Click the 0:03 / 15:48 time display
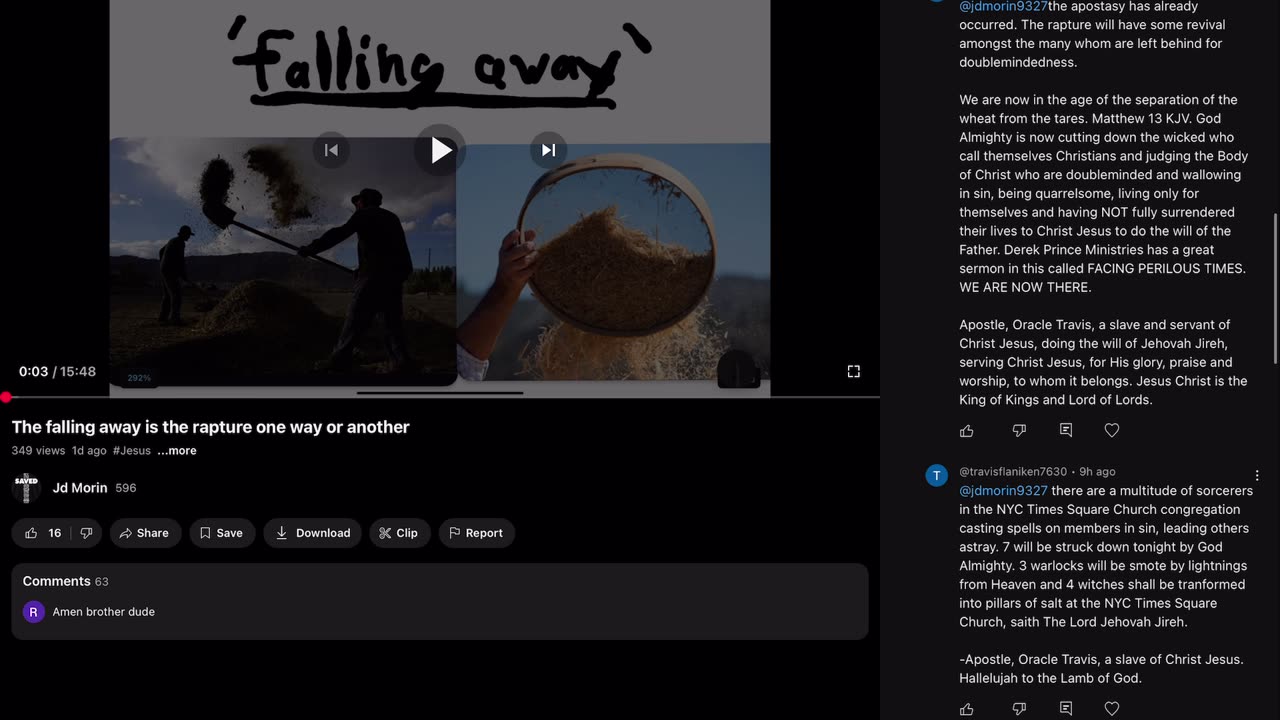The width and height of the screenshot is (1280, 720). [x=58, y=371]
